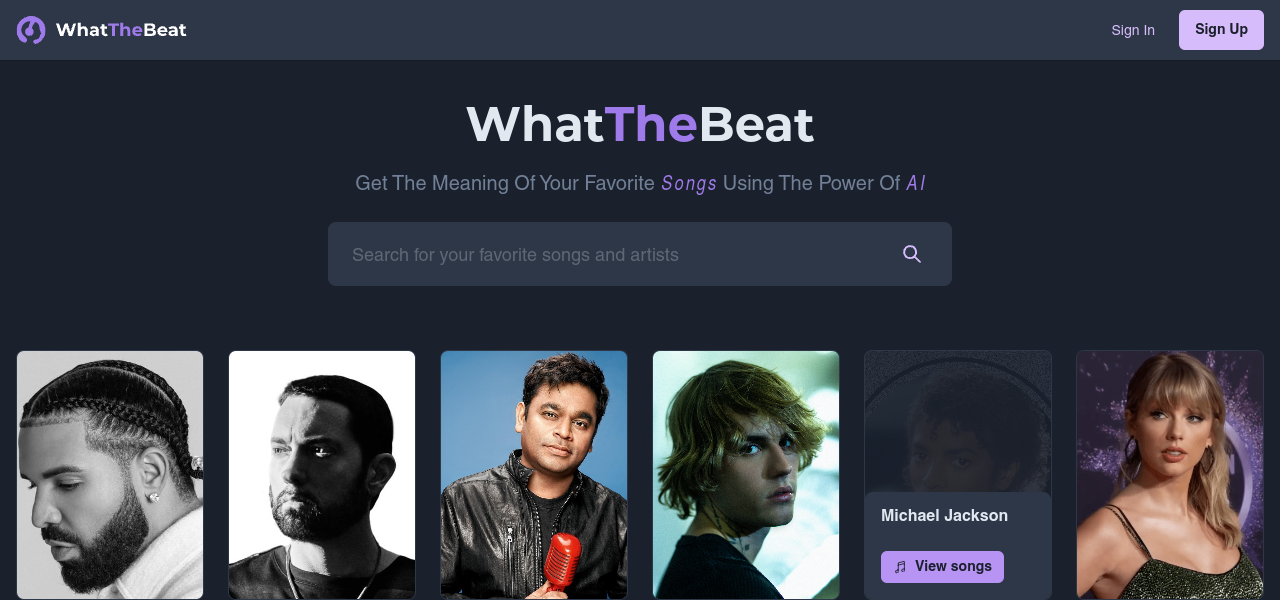This screenshot has width=1280, height=600.
Task: Click the italic word Songs in the tagline
Action: pos(689,183)
